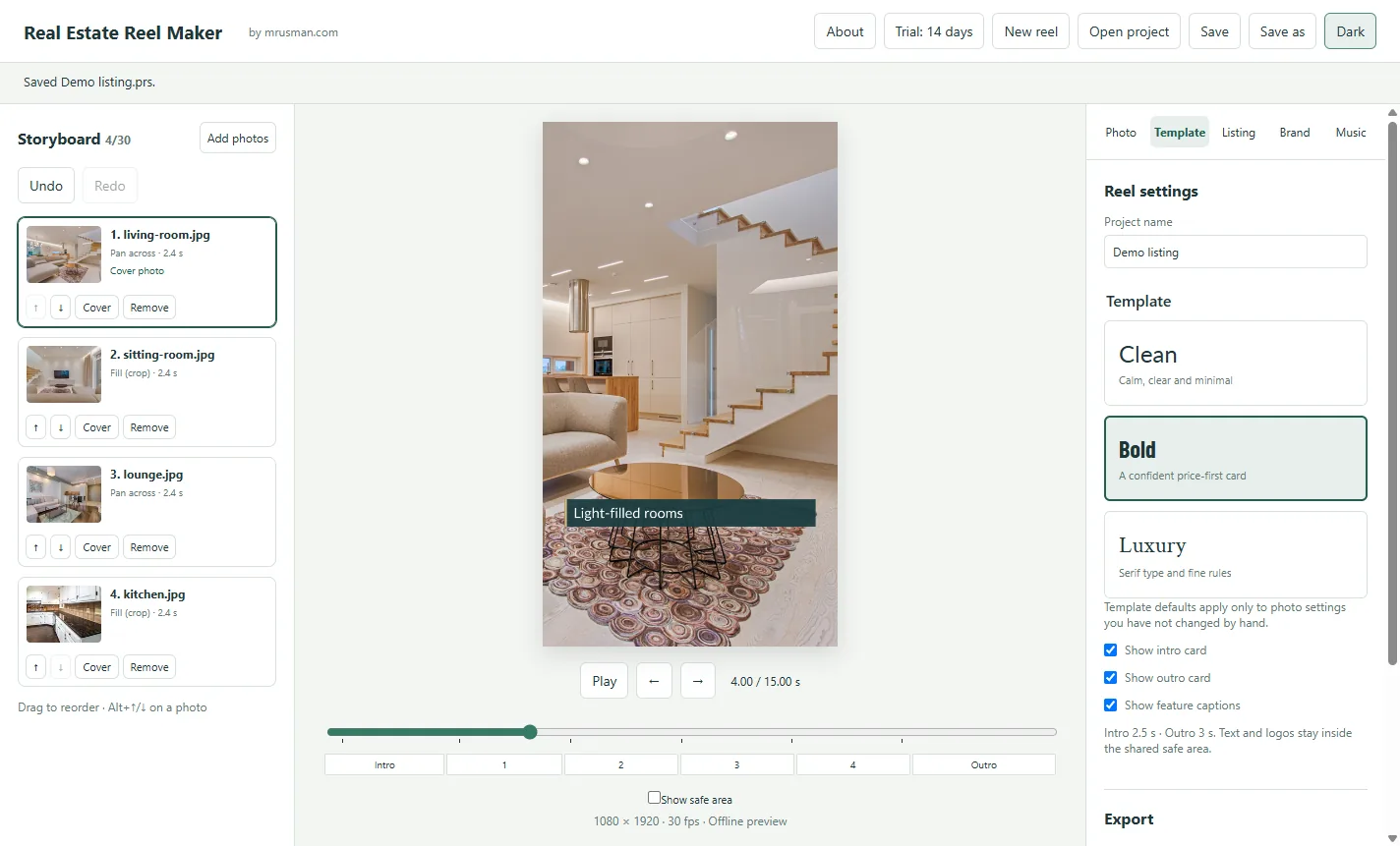This screenshot has width=1400, height=846.
Task: Choose the Luxury template card
Action: point(1236,555)
